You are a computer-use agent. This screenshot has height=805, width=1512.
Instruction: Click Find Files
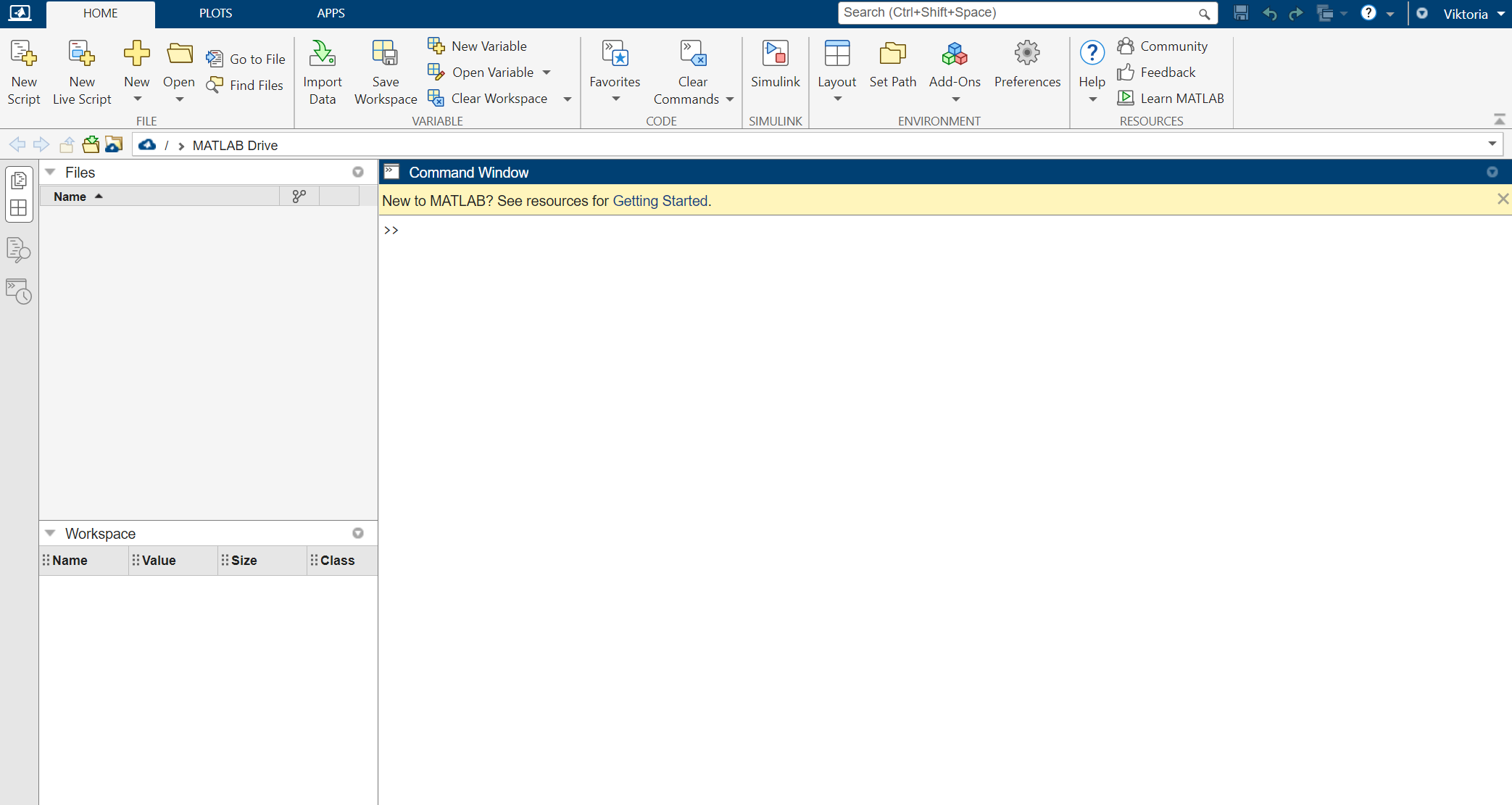[245, 85]
